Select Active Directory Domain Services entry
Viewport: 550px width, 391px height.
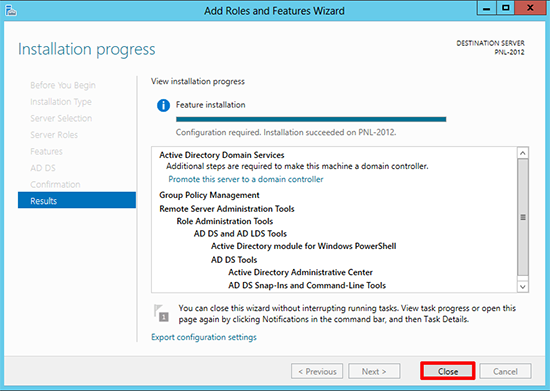pos(222,155)
